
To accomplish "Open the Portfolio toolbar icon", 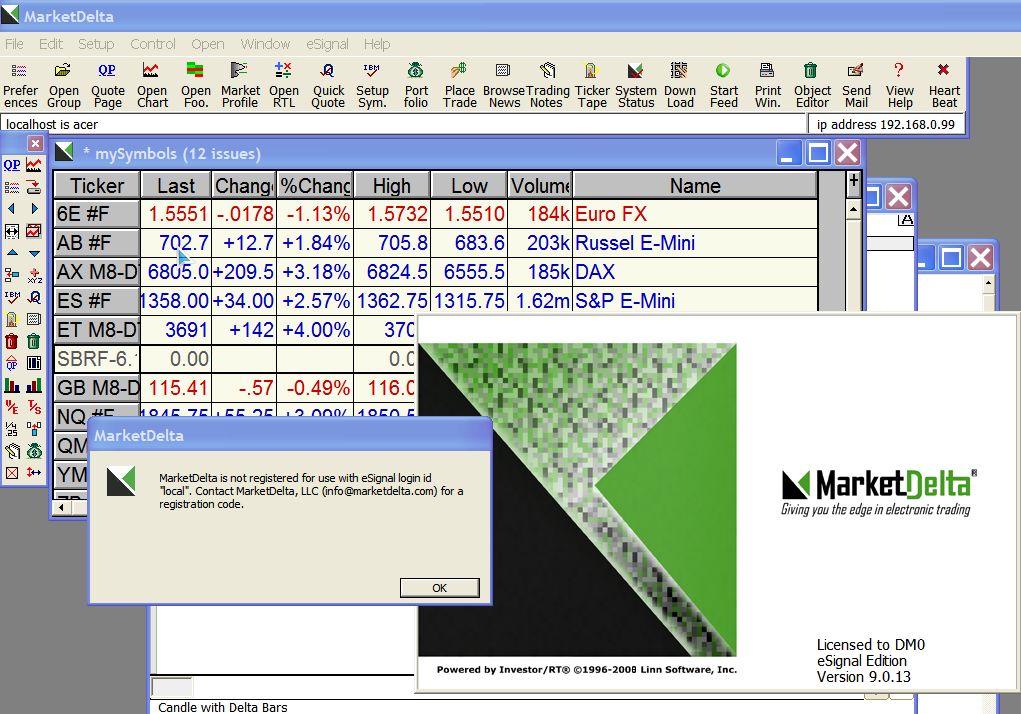I will click(x=416, y=84).
